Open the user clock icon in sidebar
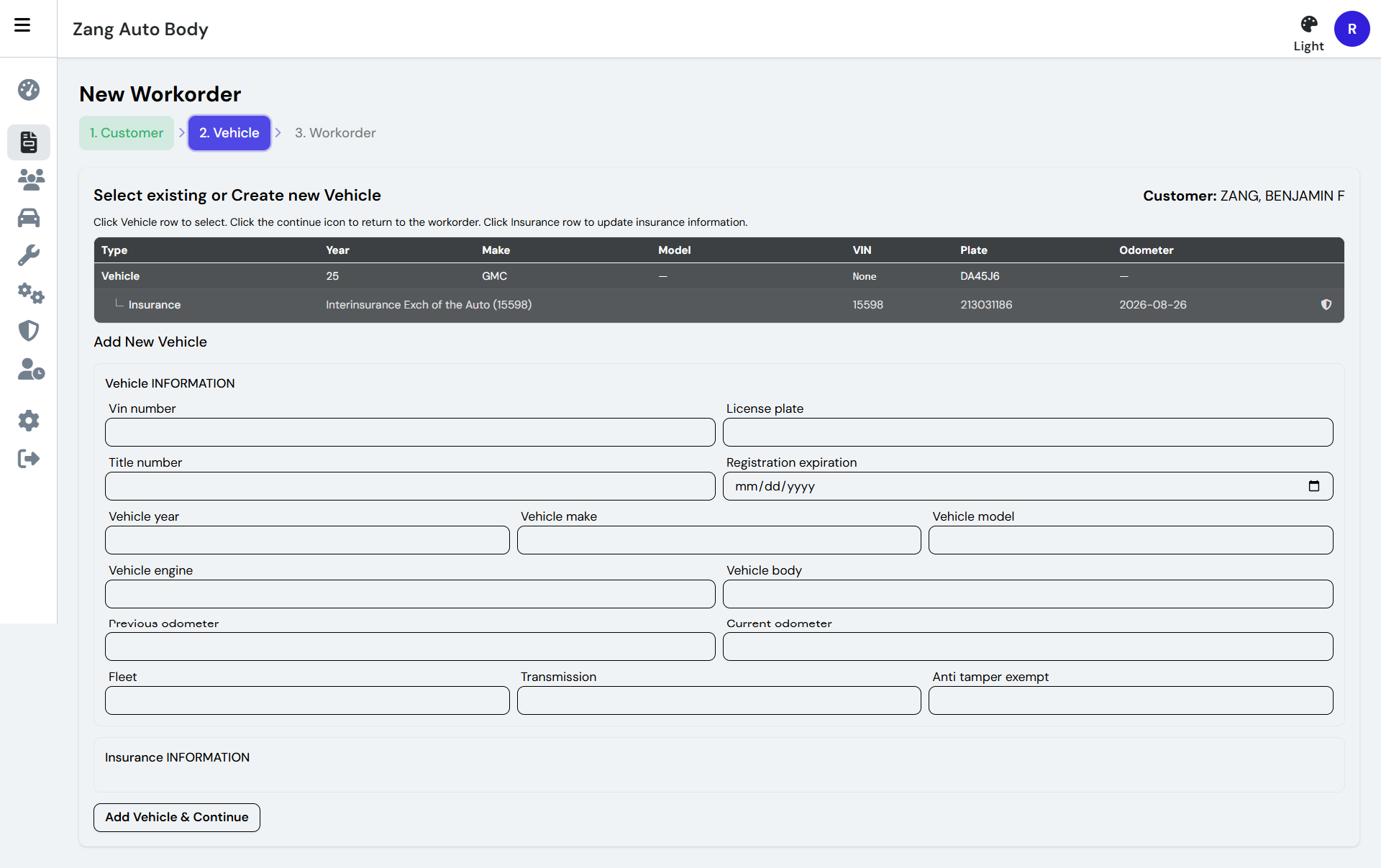The height and width of the screenshot is (868, 1381). tap(31, 369)
